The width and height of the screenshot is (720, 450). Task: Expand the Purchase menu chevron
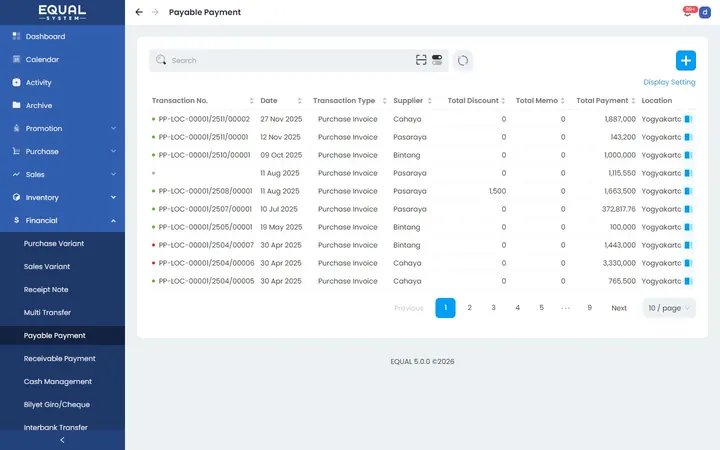coord(113,151)
